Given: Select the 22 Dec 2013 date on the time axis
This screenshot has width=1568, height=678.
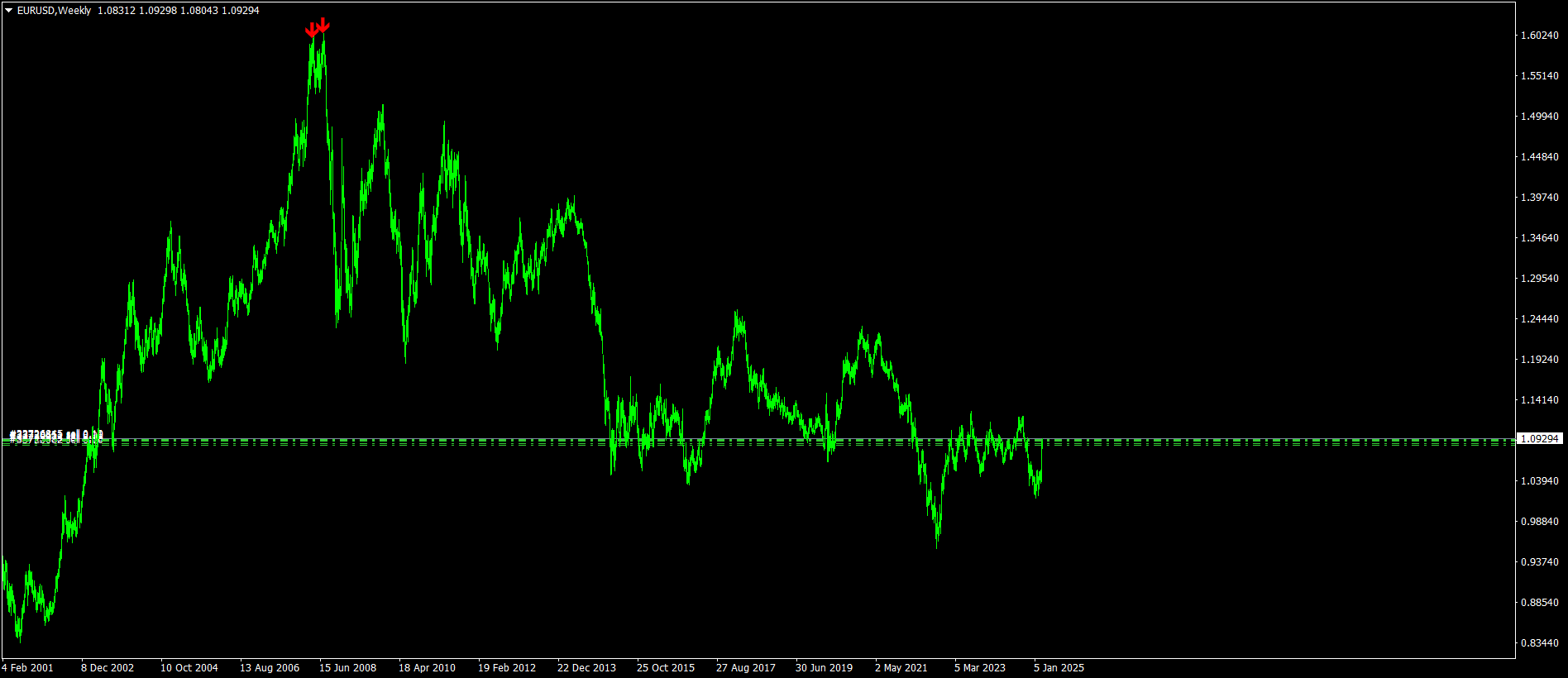Looking at the screenshot, I should pos(586,668).
